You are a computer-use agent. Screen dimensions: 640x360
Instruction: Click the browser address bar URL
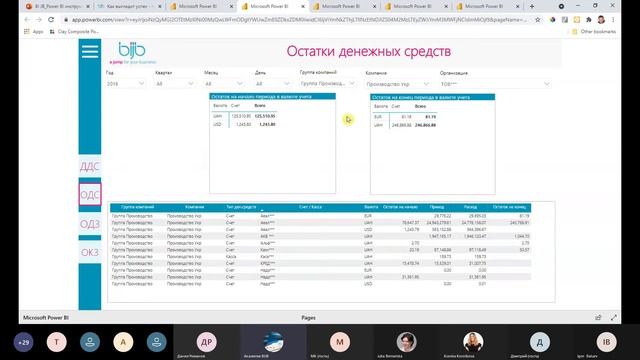(299, 20)
